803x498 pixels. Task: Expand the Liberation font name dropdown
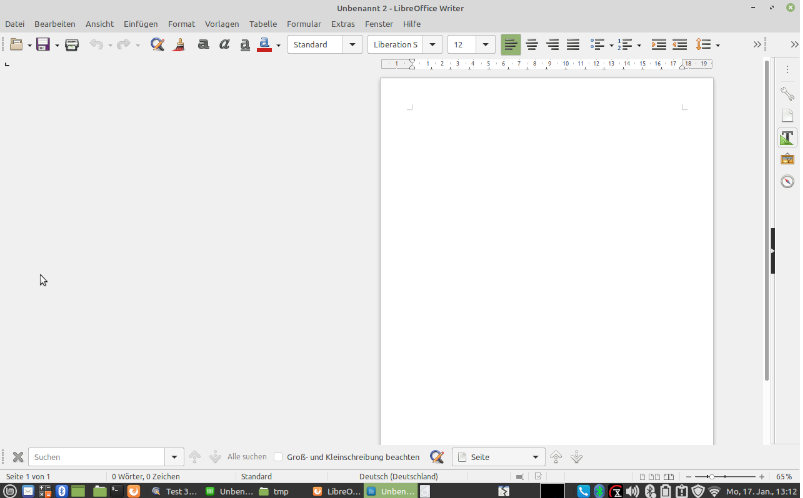432,45
